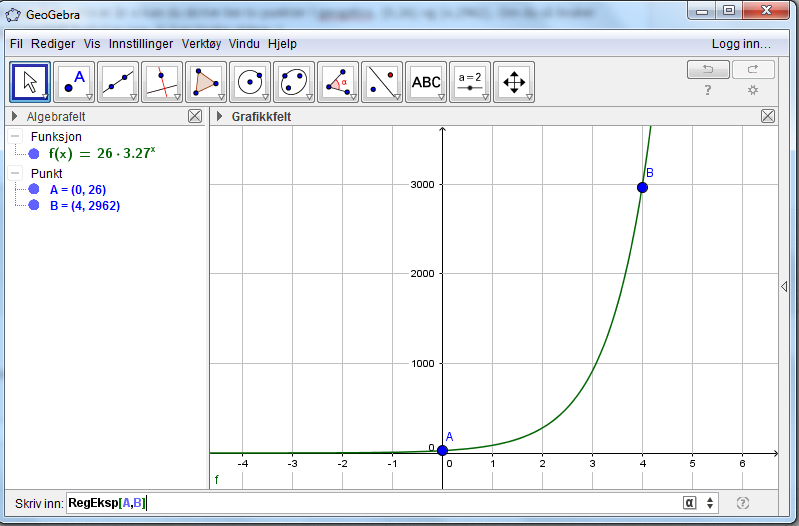Collapse the Punkt tree group

point(15,173)
